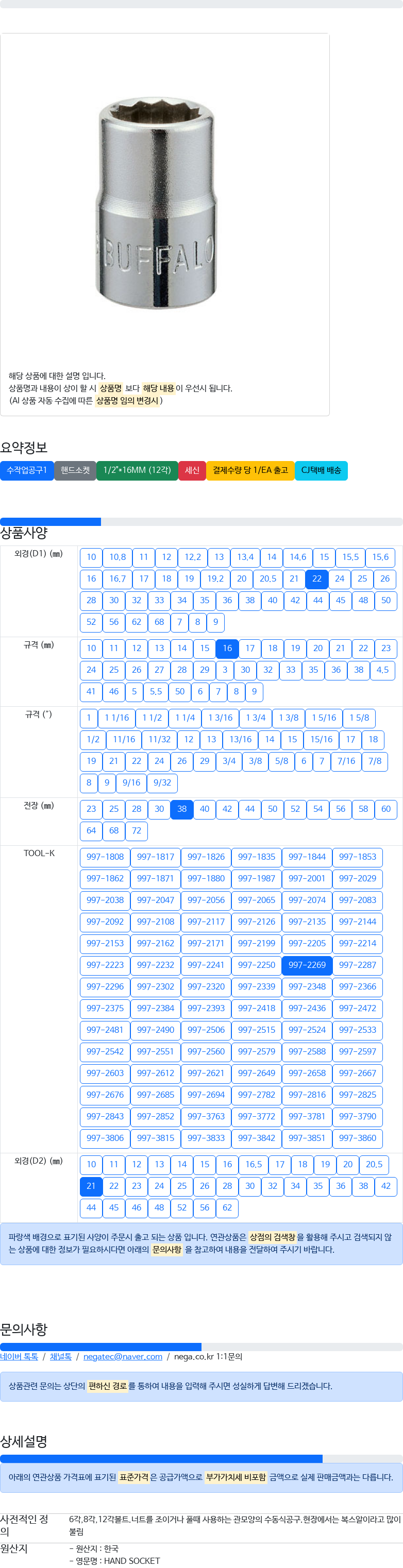The width and height of the screenshot is (403, 1568).
Task: Click the red 세신 brand tag
Action: coord(192,470)
